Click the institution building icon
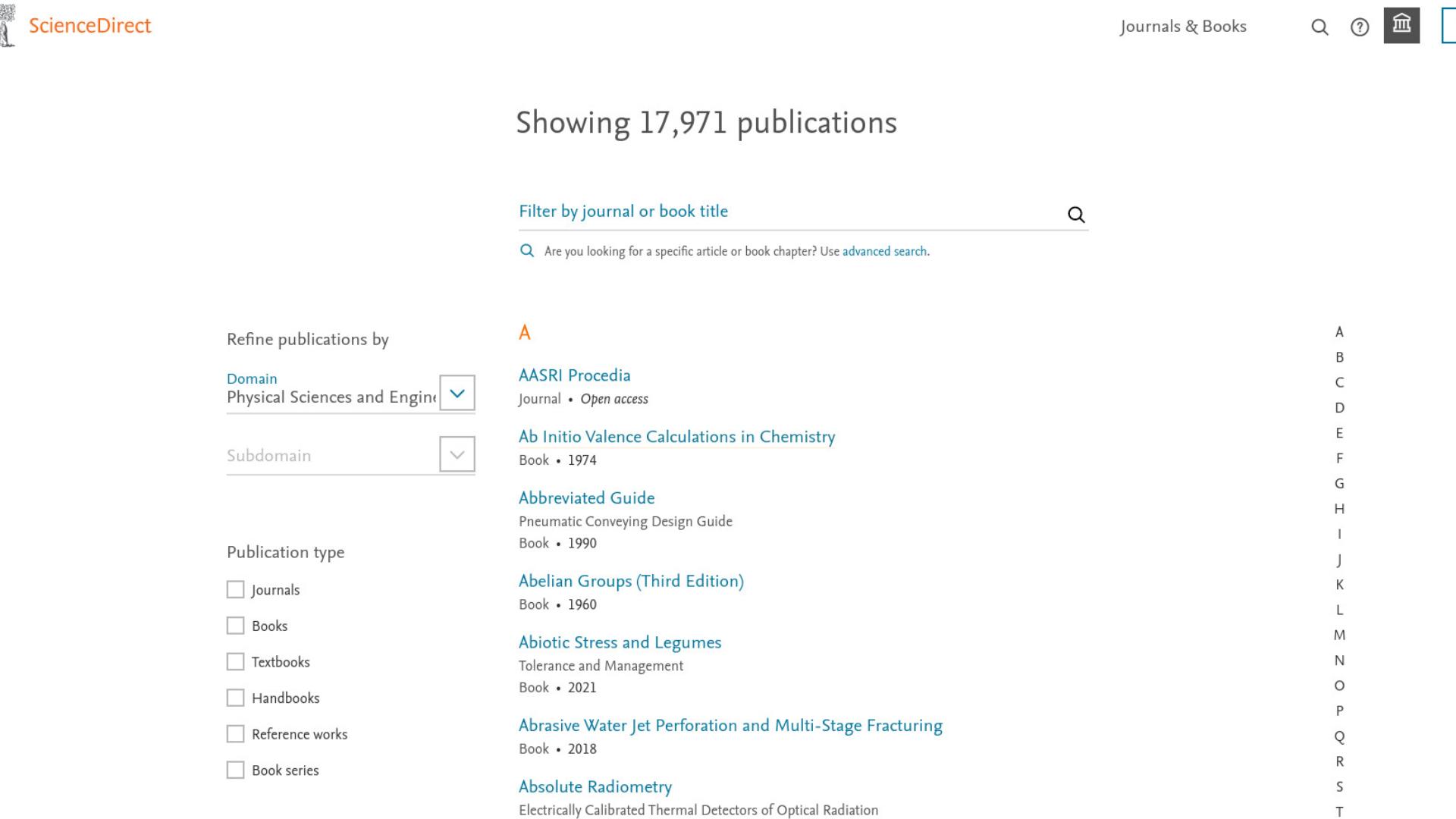 [1401, 25]
